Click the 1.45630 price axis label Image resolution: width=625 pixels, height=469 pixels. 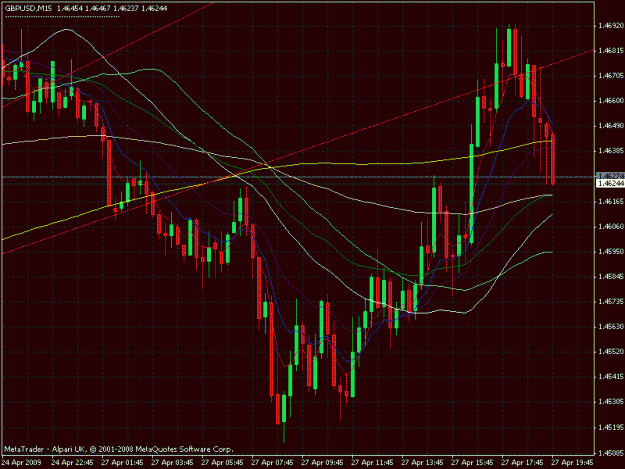point(610,327)
